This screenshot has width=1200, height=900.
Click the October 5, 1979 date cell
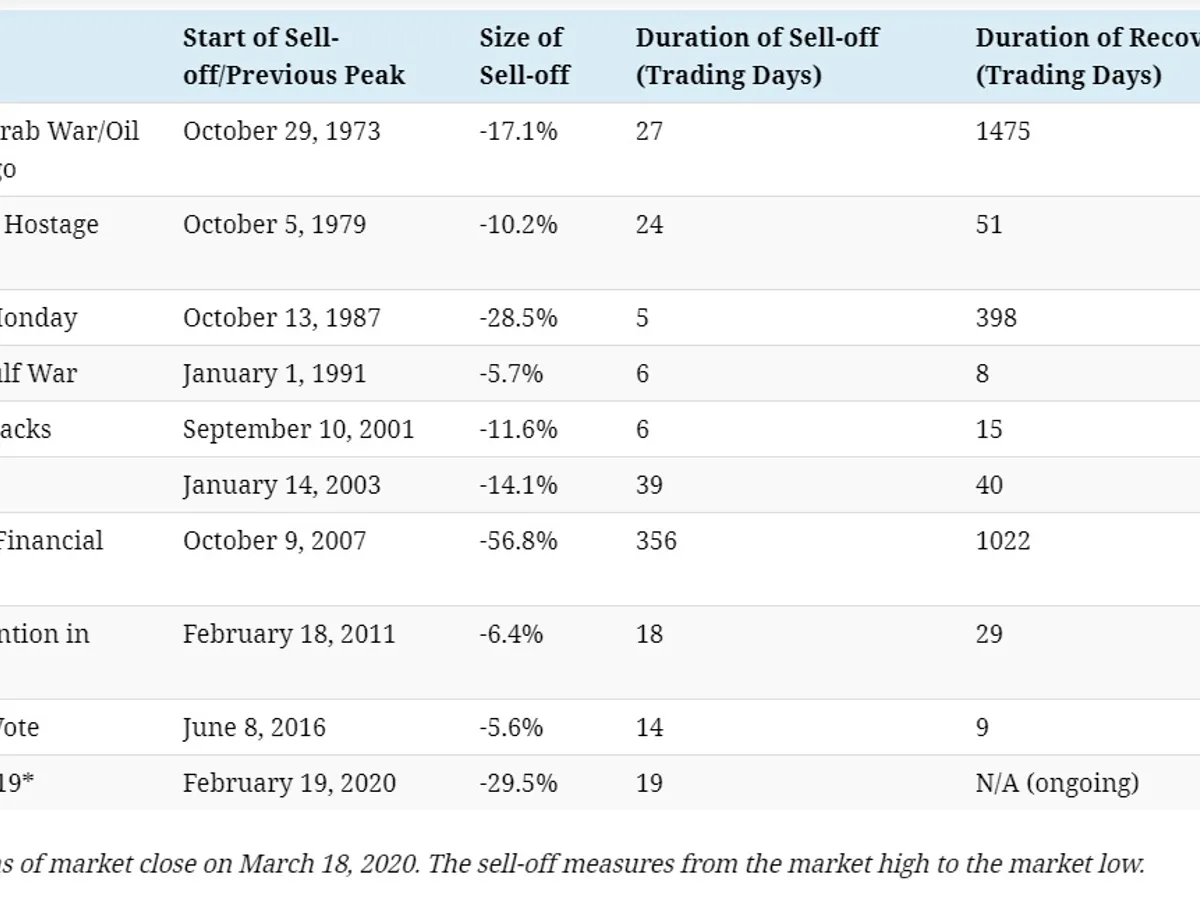point(274,224)
